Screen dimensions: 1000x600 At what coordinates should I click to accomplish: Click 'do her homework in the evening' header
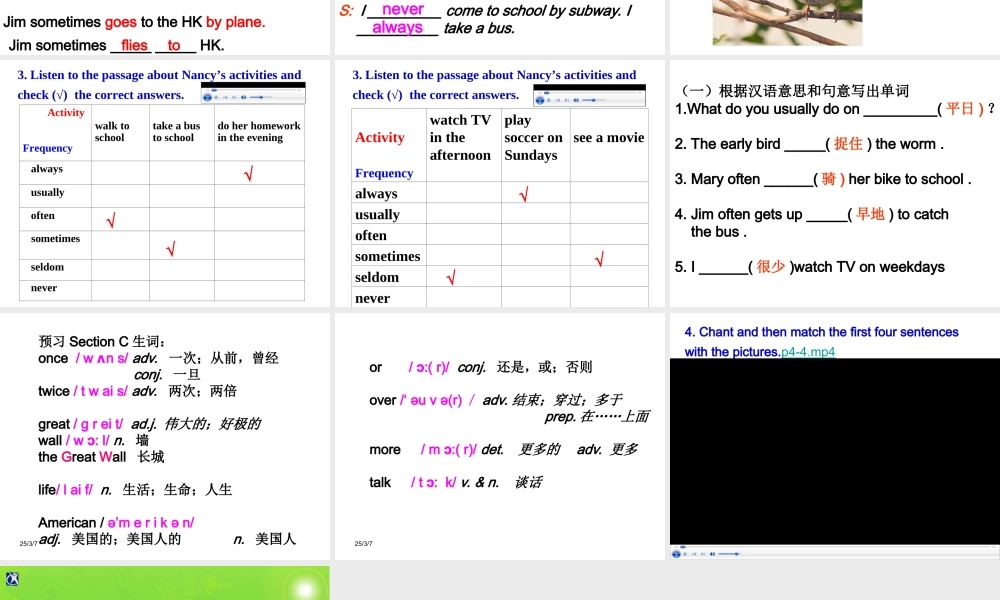click(x=259, y=131)
